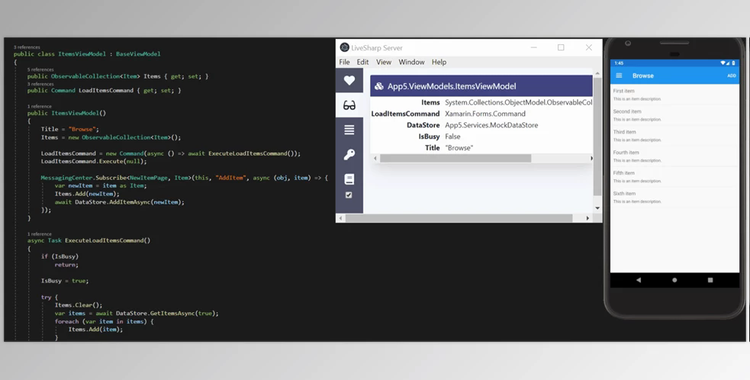Screen dimensions: 750x380
Task: Click left arrow of LiveSharp bottom scrollbar
Action: tap(341, 218)
